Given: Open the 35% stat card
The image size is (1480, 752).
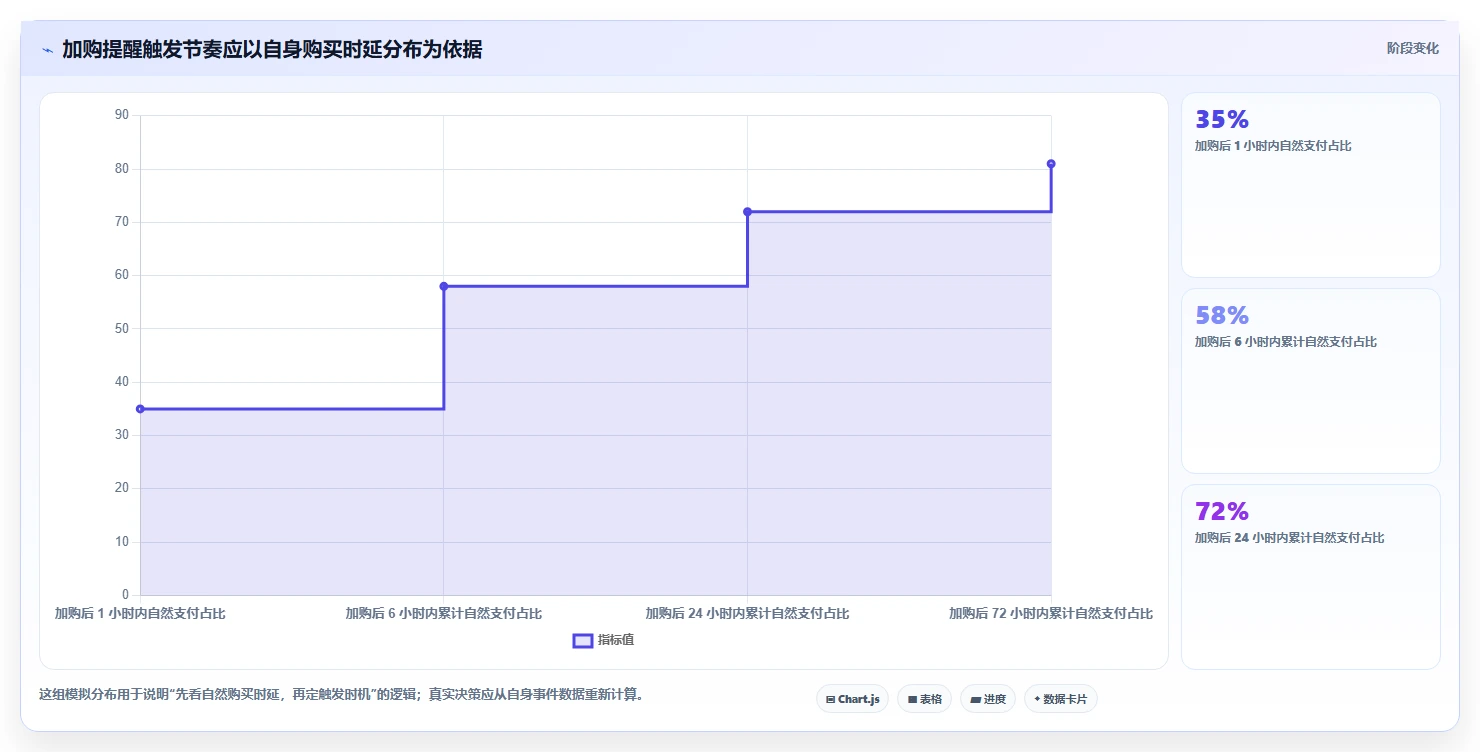Looking at the screenshot, I should 1311,185.
